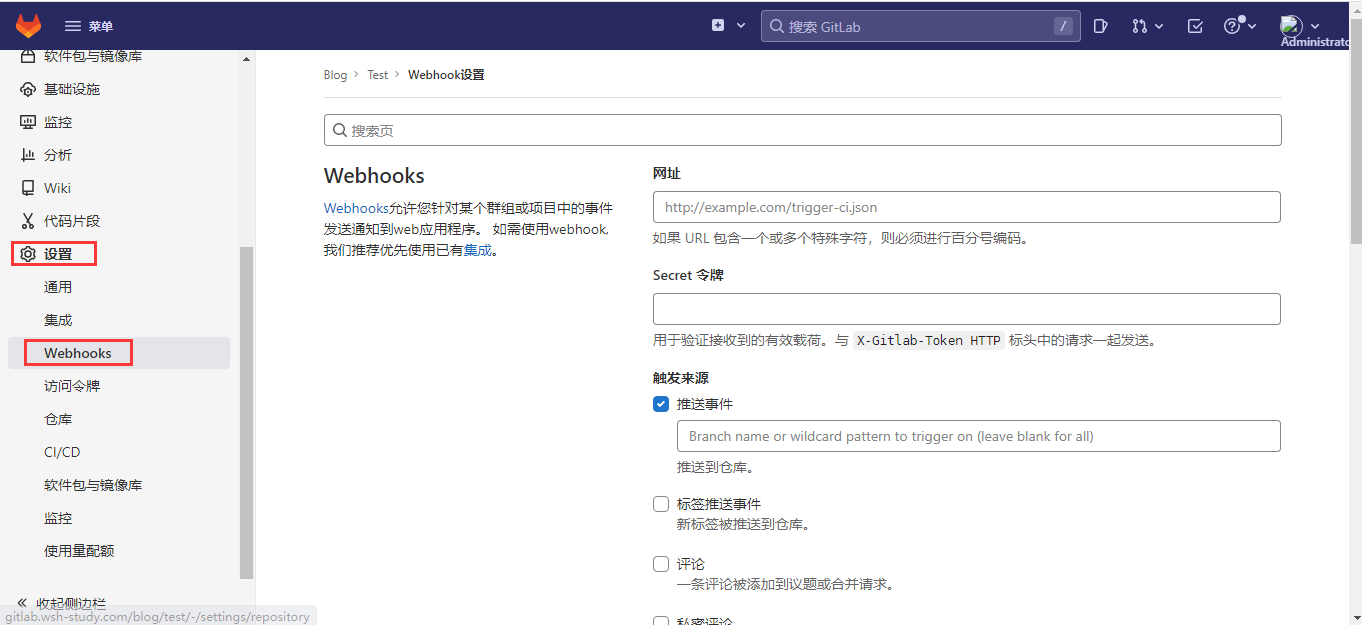
Task: Click the 网址 URL input field
Action: pos(966,207)
